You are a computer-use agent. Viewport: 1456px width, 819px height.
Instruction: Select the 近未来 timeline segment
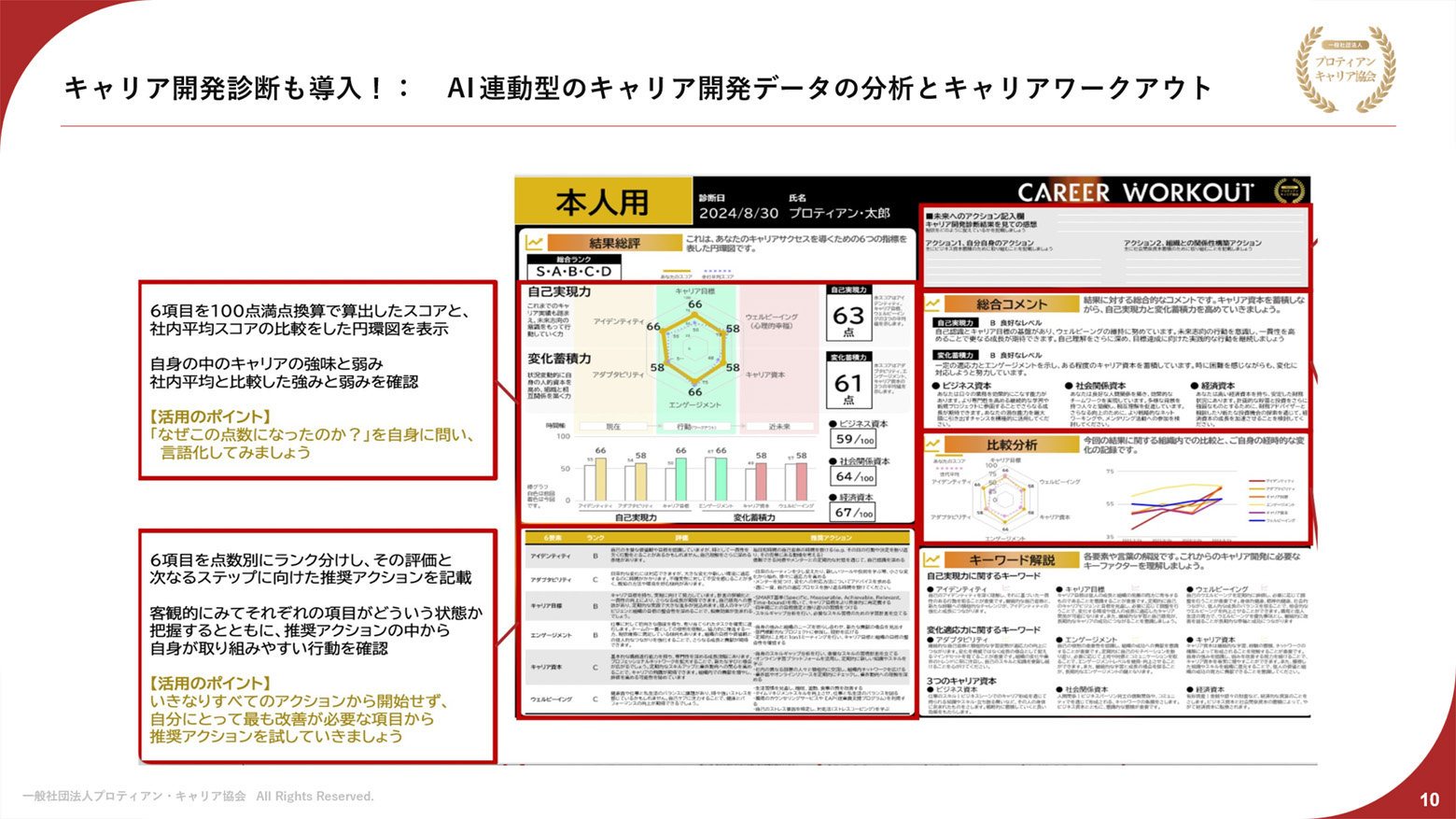(778, 427)
